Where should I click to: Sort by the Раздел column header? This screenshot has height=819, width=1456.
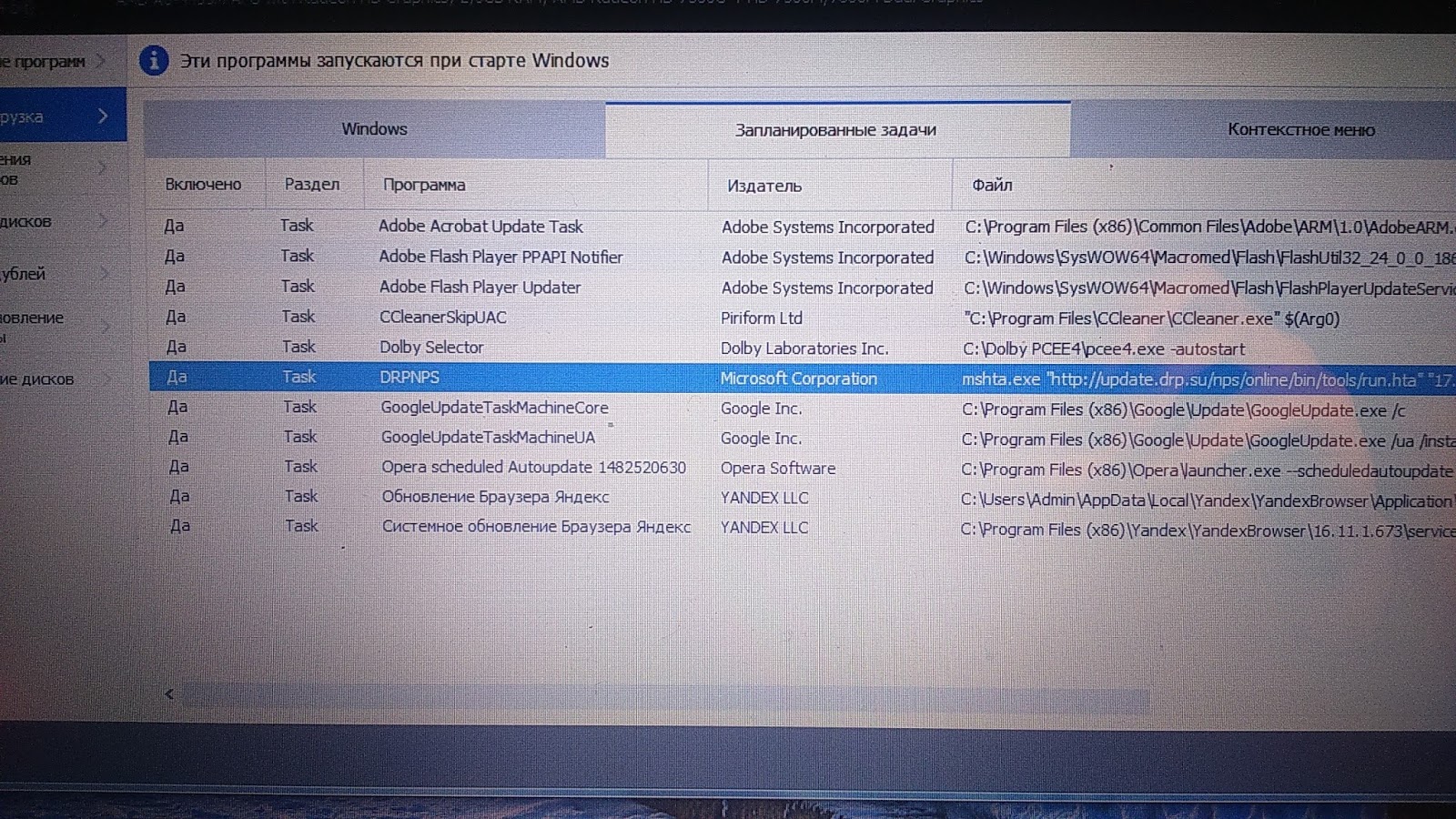click(x=311, y=184)
